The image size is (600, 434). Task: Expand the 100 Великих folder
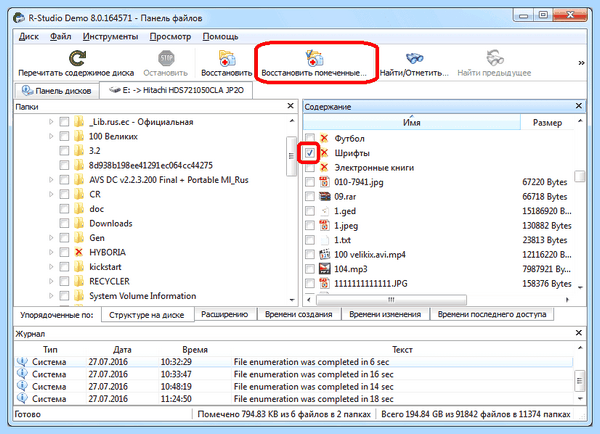pos(51,136)
